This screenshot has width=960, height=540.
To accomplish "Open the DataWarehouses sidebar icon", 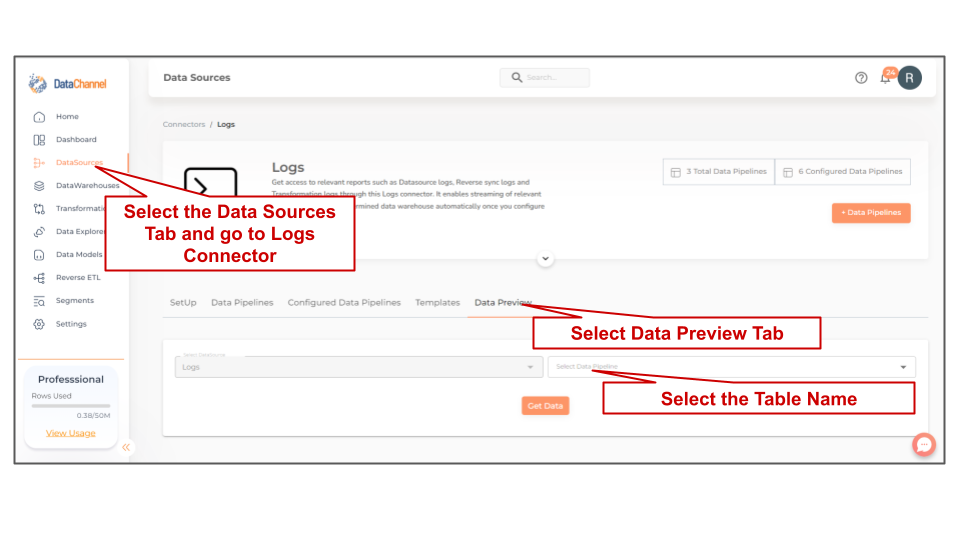I will (x=39, y=186).
